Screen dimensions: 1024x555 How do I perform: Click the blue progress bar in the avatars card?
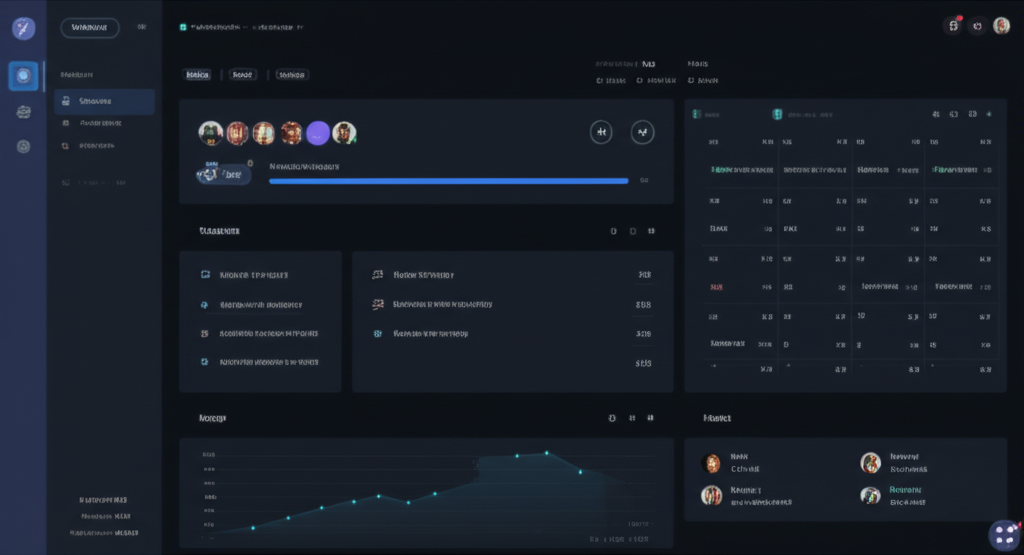coord(448,181)
